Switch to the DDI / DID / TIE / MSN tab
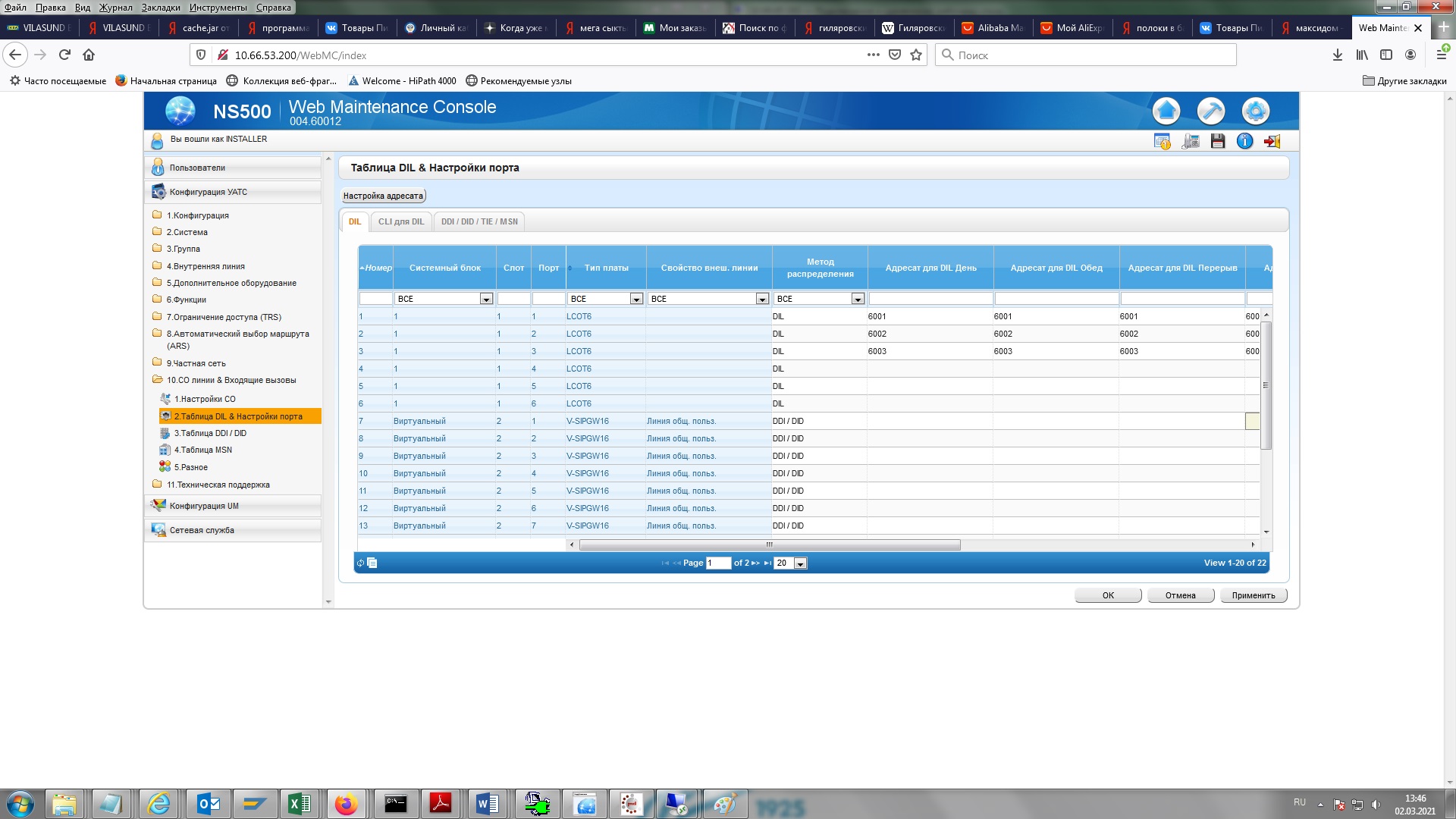The image size is (1456, 819). click(x=479, y=221)
